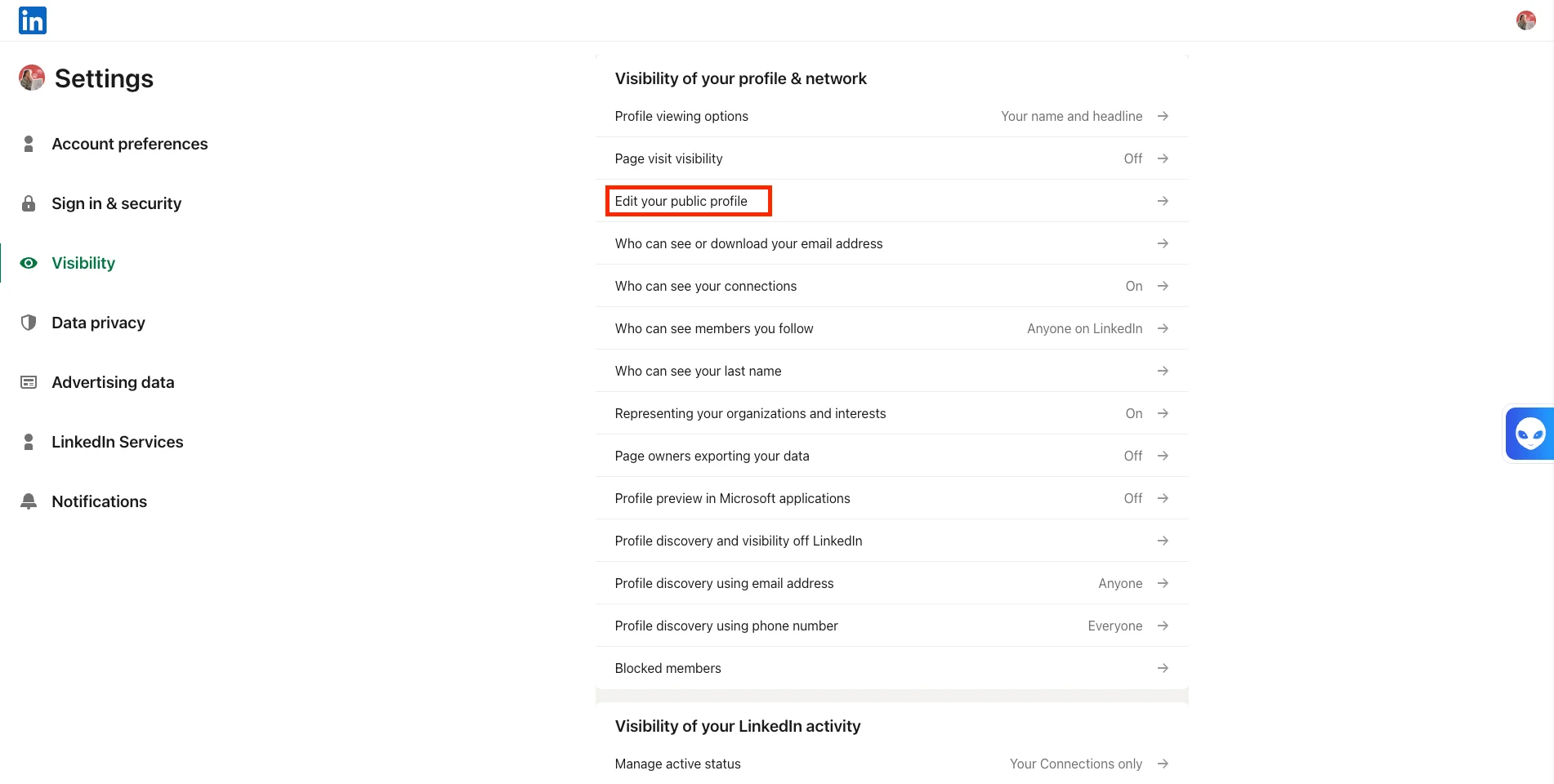Open Edit your public profile
The image size is (1554, 784).
(891, 201)
